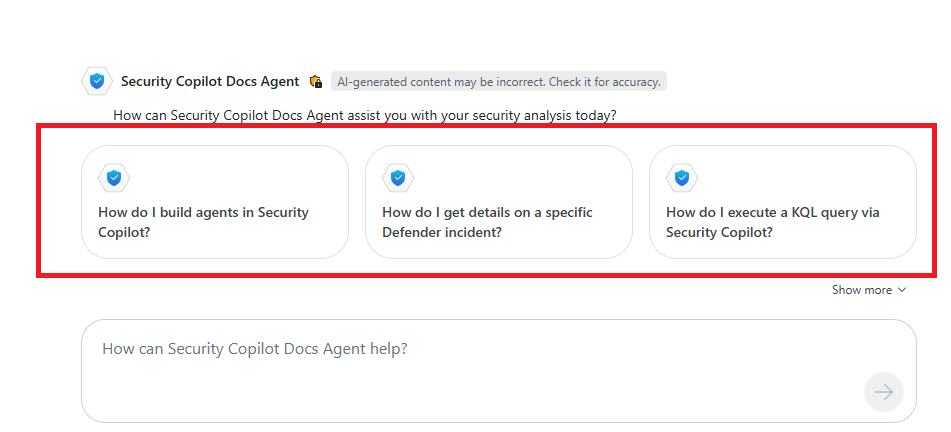The width and height of the screenshot is (951, 432).
Task: Click the Security Copilot Docs Agent title text
Action: point(210,81)
